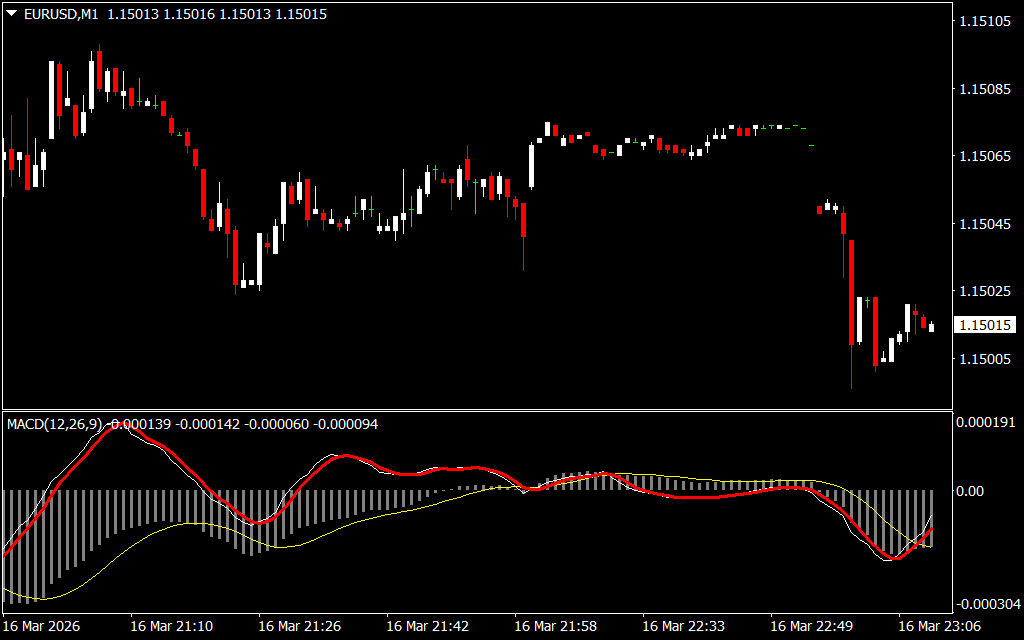Click the 1.15005 price axis label
The image size is (1024, 640).
pyautogui.click(x=987, y=359)
